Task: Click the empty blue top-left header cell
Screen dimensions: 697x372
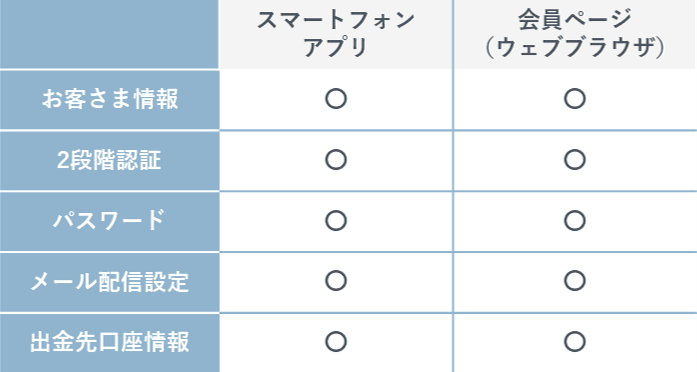Action: (109, 34)
